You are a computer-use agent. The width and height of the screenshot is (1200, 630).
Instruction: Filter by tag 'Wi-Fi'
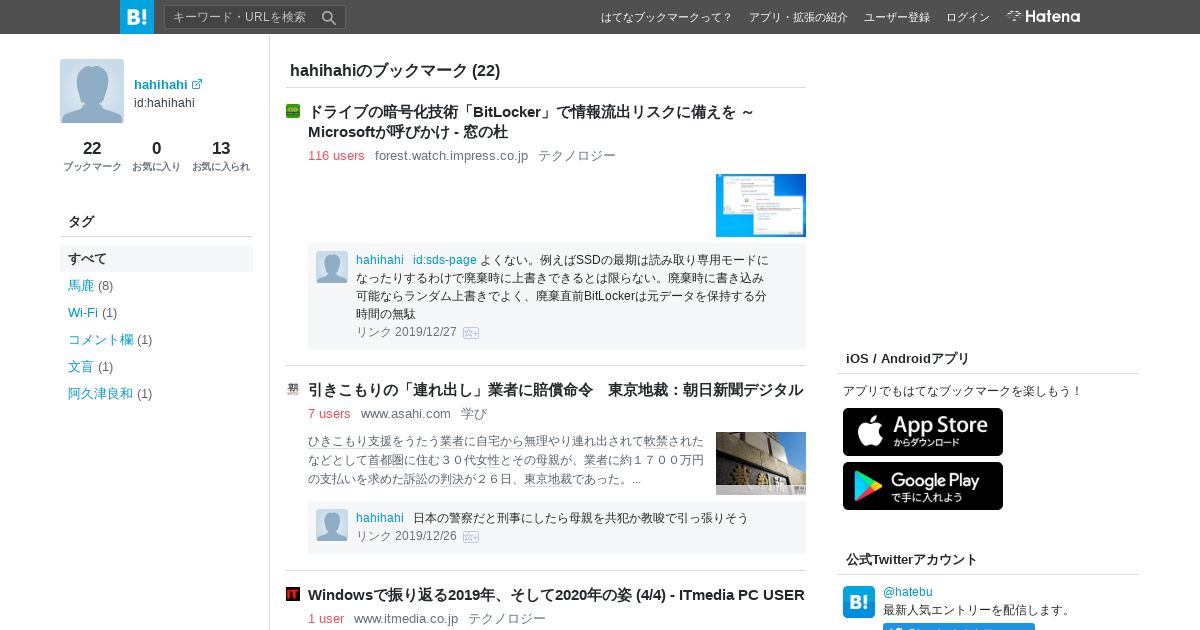pyautogui.click(x=83, y=312)
